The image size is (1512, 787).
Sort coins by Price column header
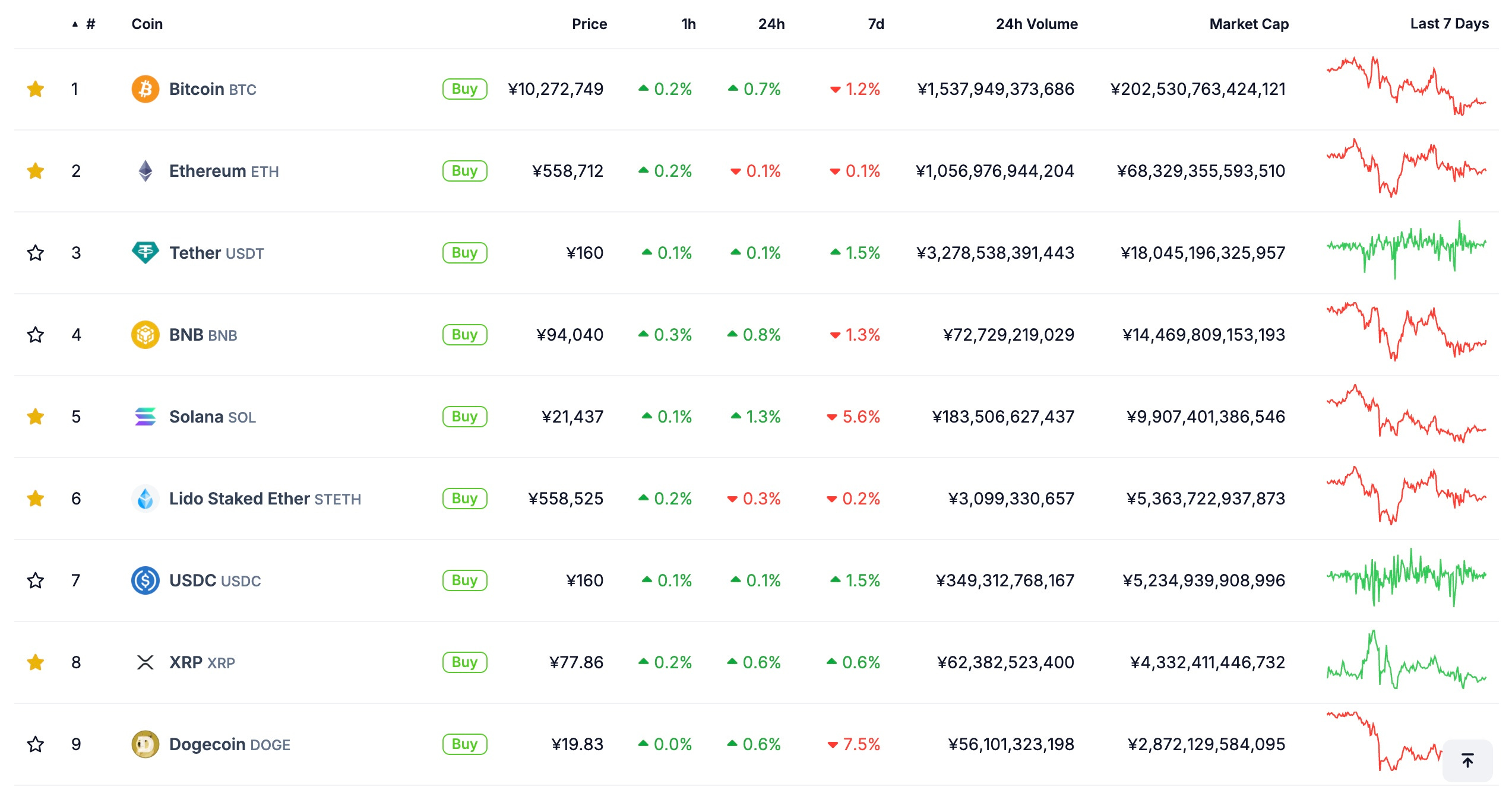(x=589, y=24)
